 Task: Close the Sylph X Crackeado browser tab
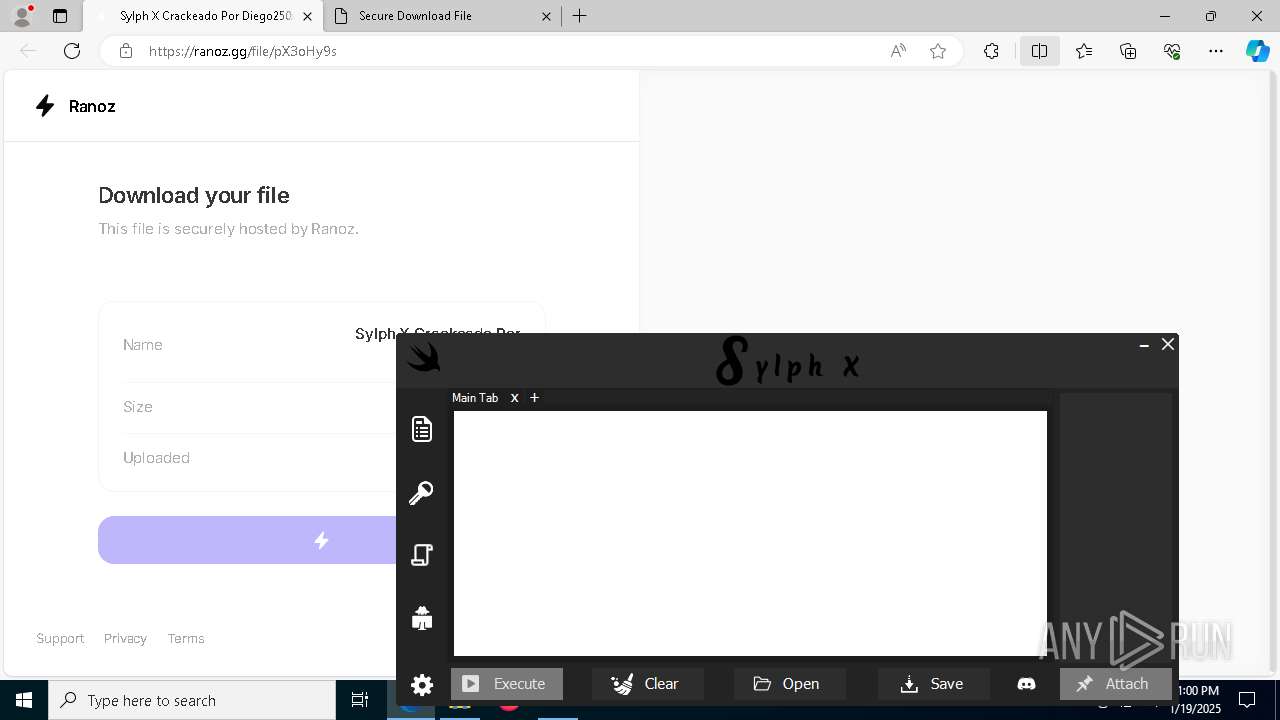(x=307, y=16)
